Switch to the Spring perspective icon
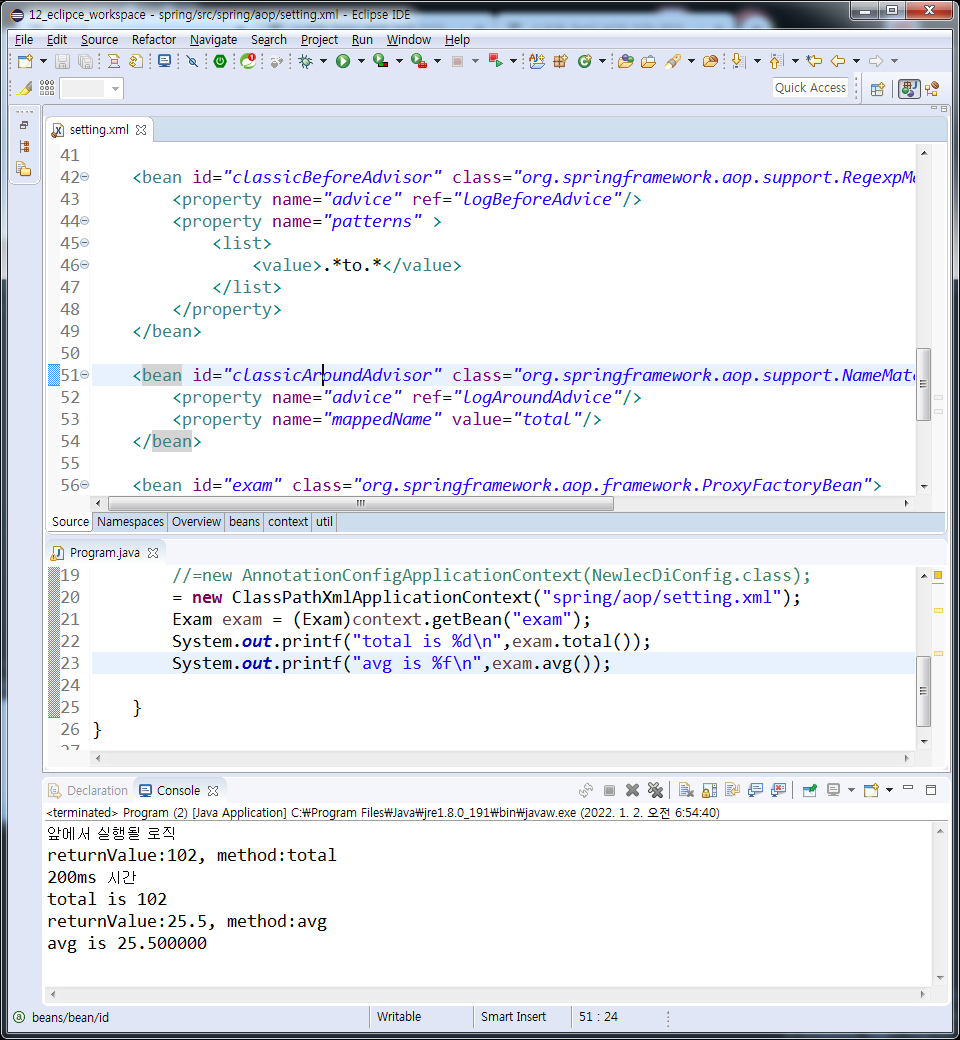 tap(932, 89)
